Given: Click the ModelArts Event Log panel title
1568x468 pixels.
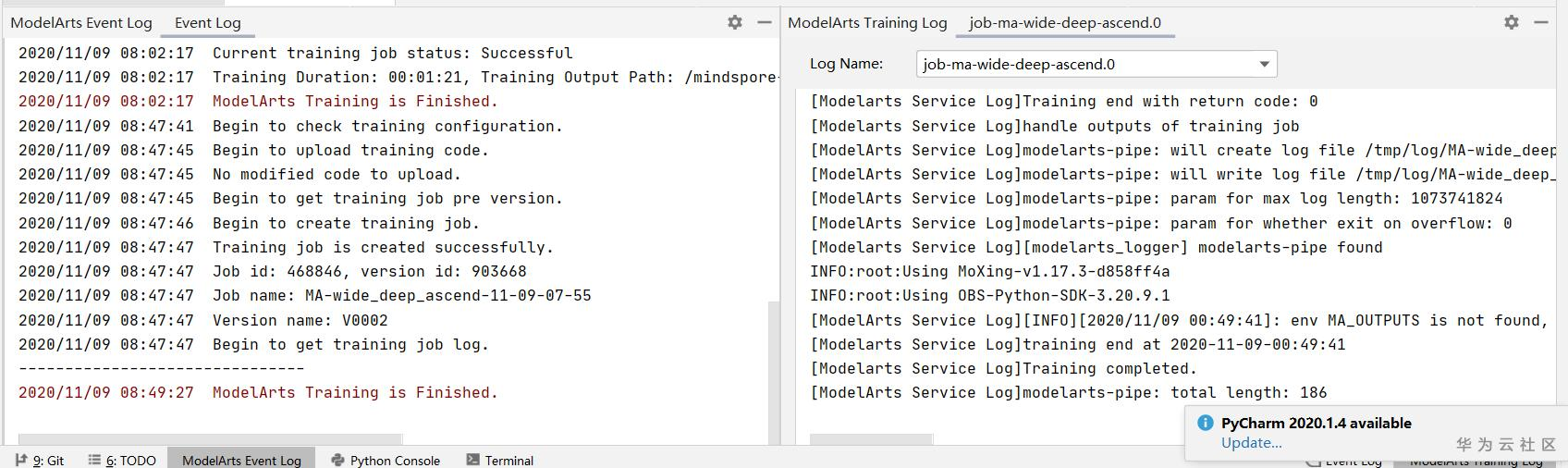Looking at the screenshot, I should pyautogui.click(x=81, y=23).
